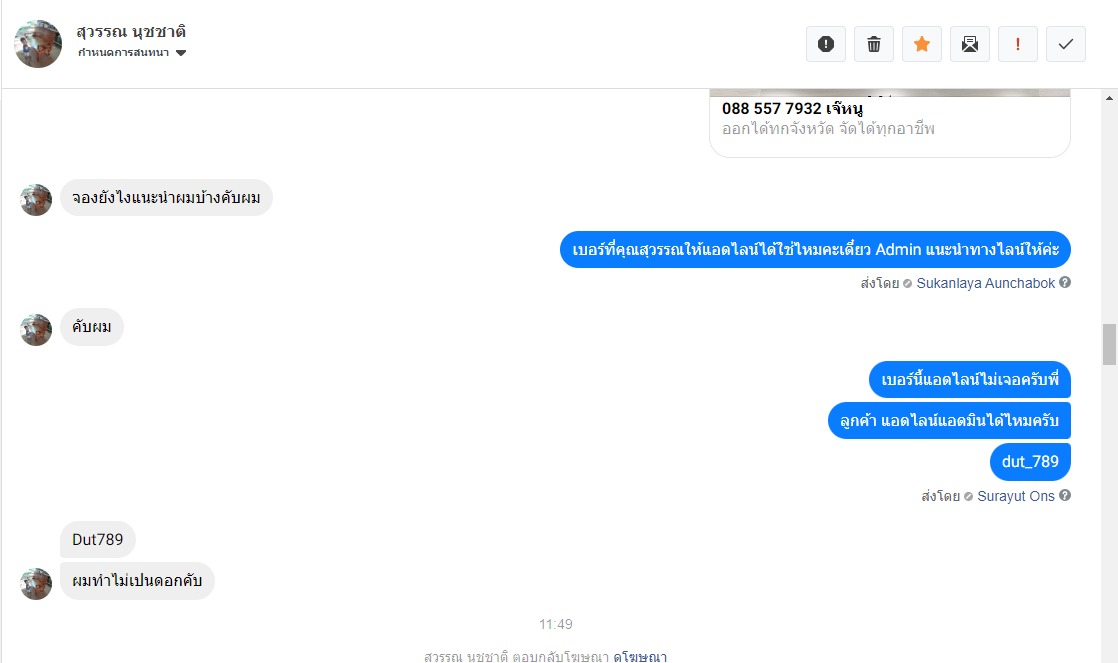Screen dimensions: 1118x663
Task: Click customer avatar beside คับผม message
Action: pyautogui.click(x=36, y=329)
